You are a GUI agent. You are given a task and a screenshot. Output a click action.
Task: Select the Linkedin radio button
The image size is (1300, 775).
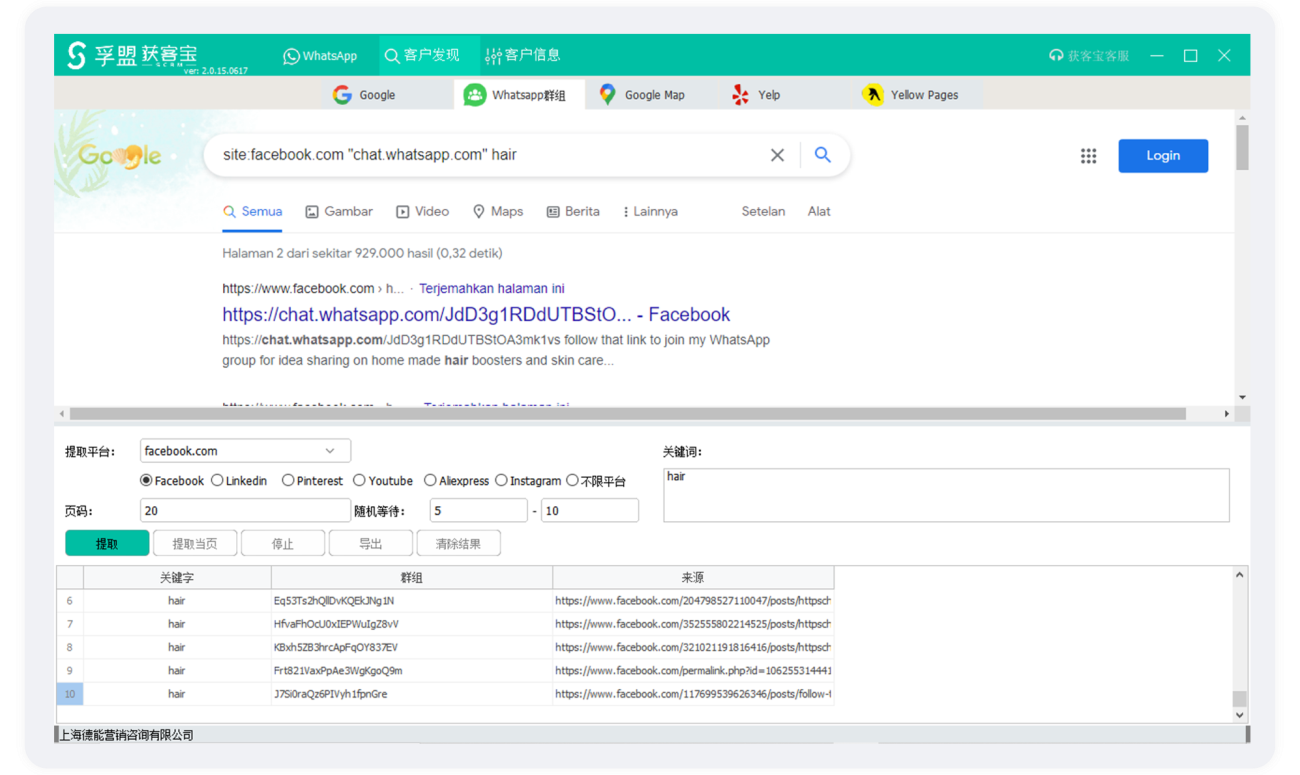point(217,481)
